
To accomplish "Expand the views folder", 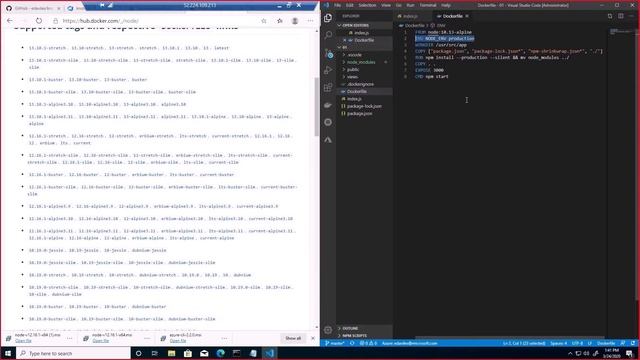I will click(365, 77).
